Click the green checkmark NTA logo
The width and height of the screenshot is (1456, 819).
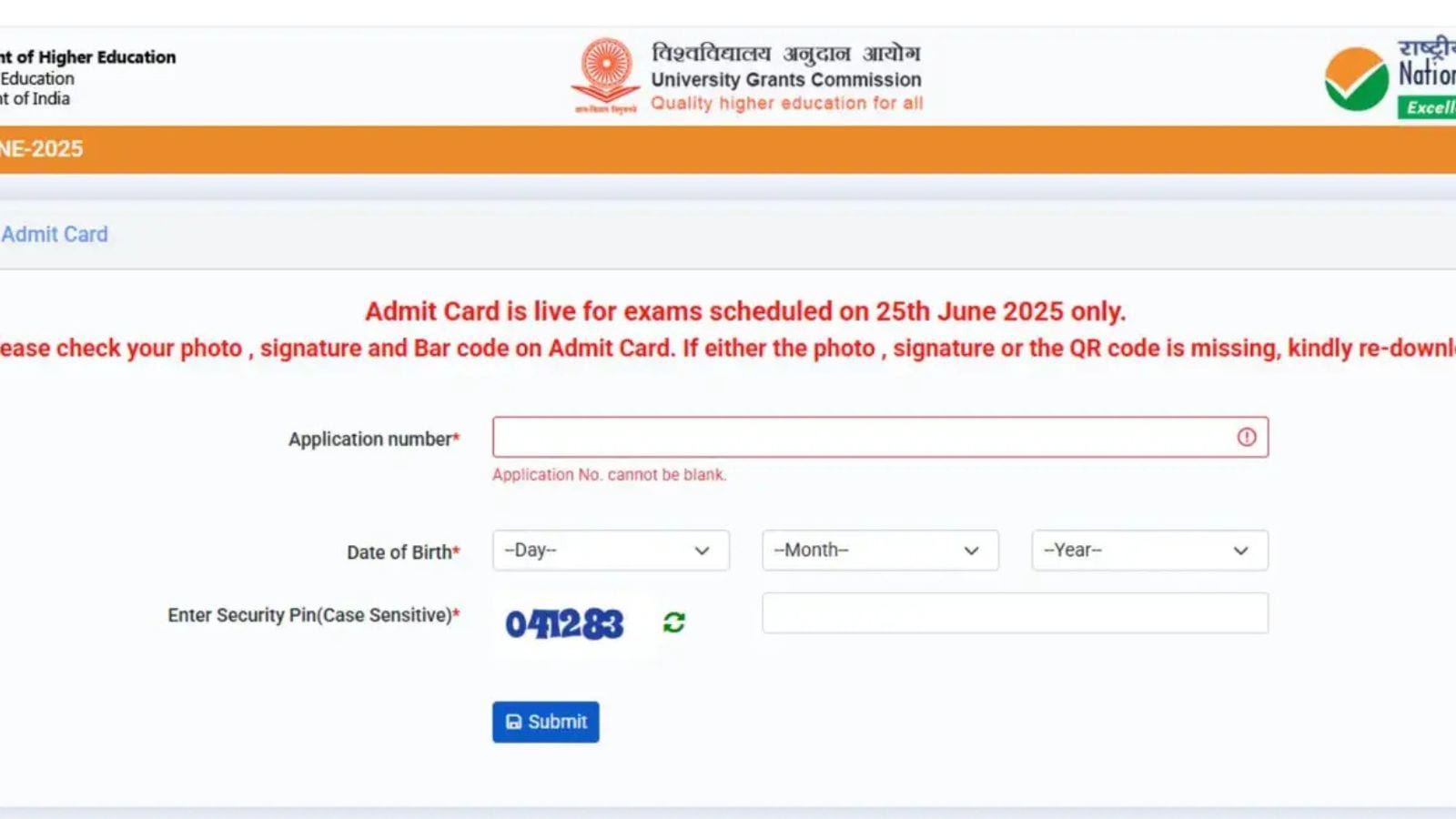[x=1356, y=79]
